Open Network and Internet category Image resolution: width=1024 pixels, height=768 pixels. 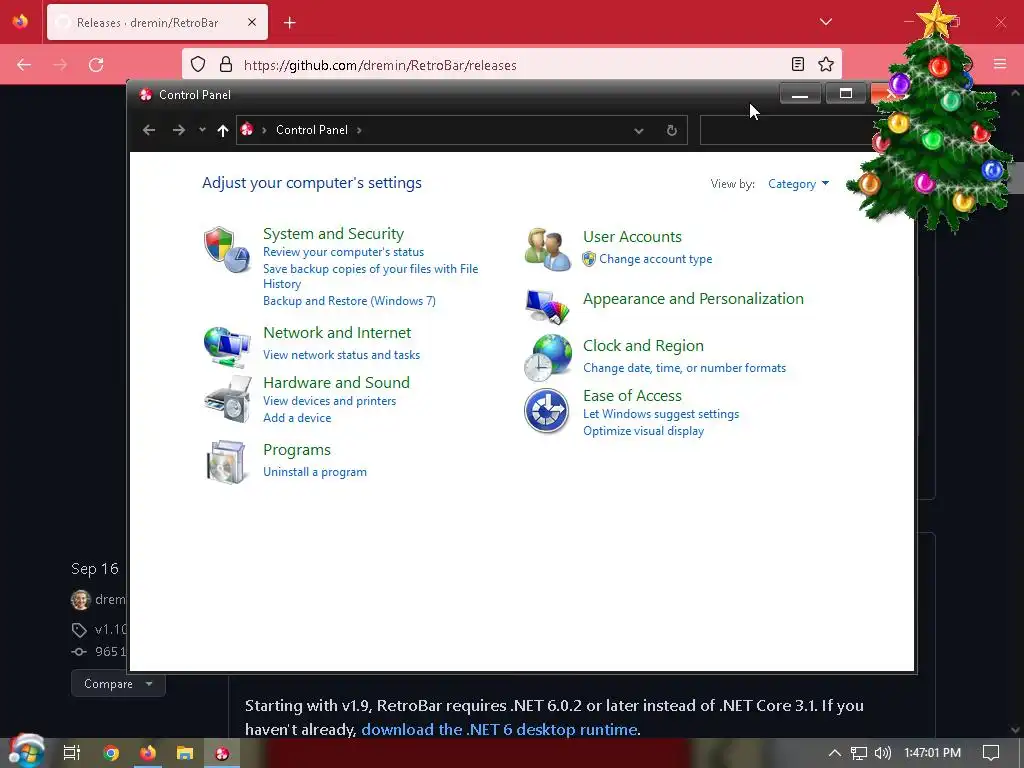pos(337,332)
